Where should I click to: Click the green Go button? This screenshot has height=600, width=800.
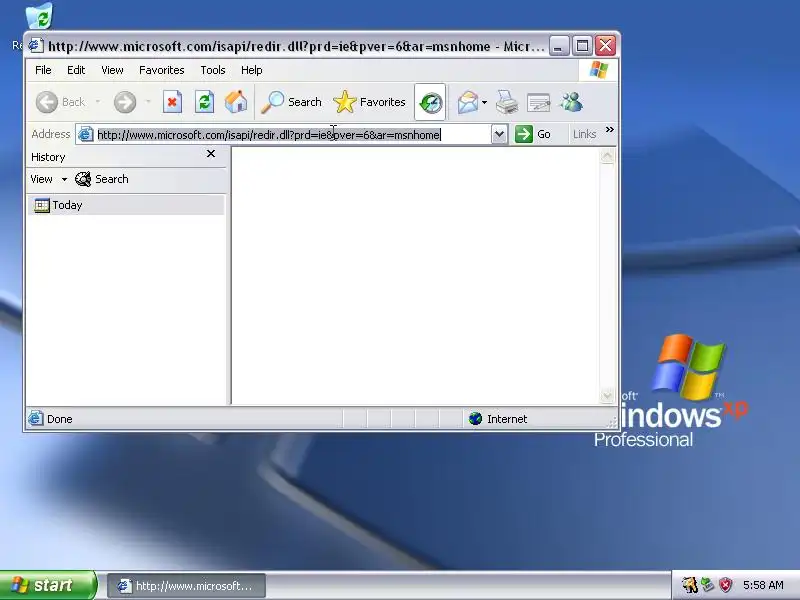click(533, 134)
